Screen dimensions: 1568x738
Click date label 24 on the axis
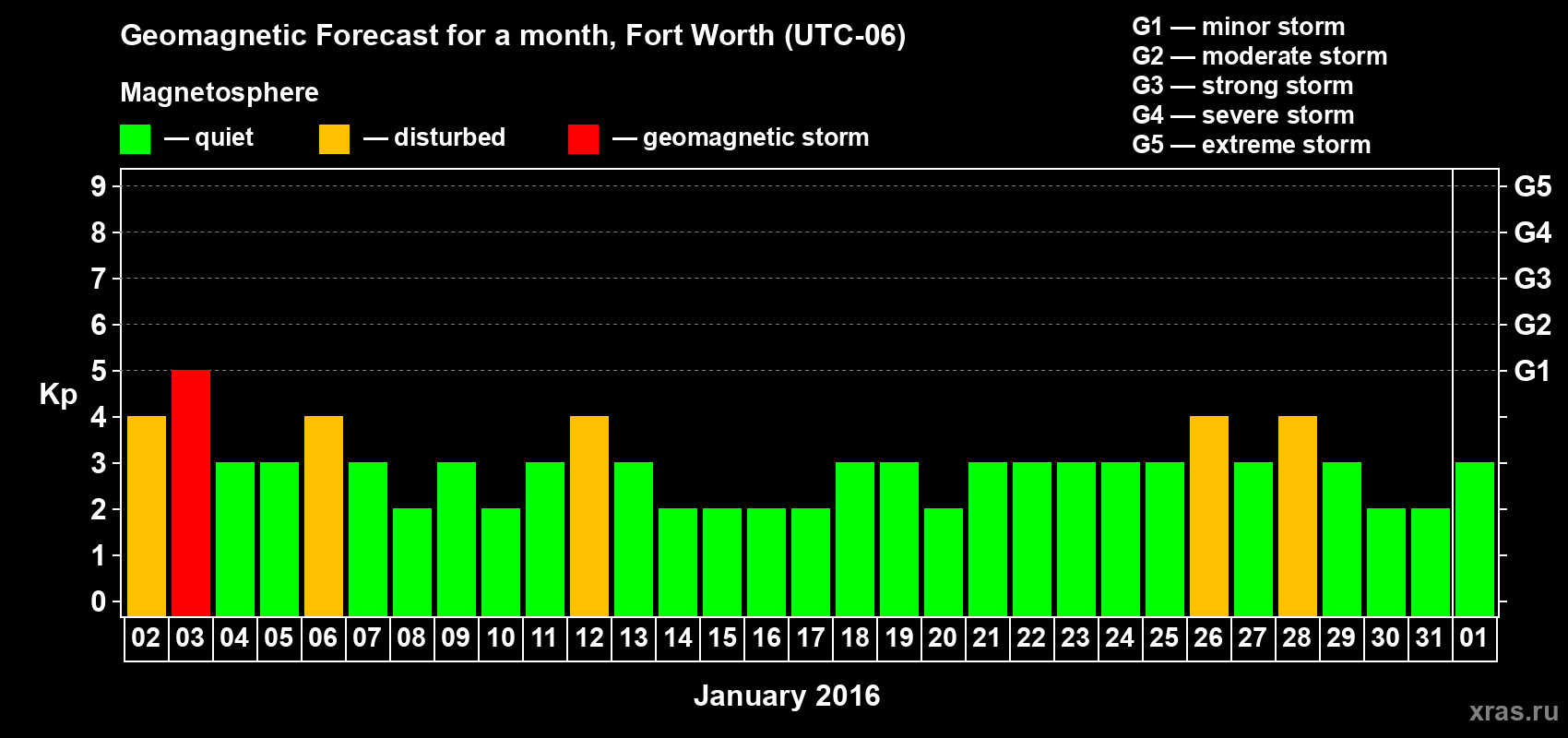pyautogui.click(x=1120, y=637)
